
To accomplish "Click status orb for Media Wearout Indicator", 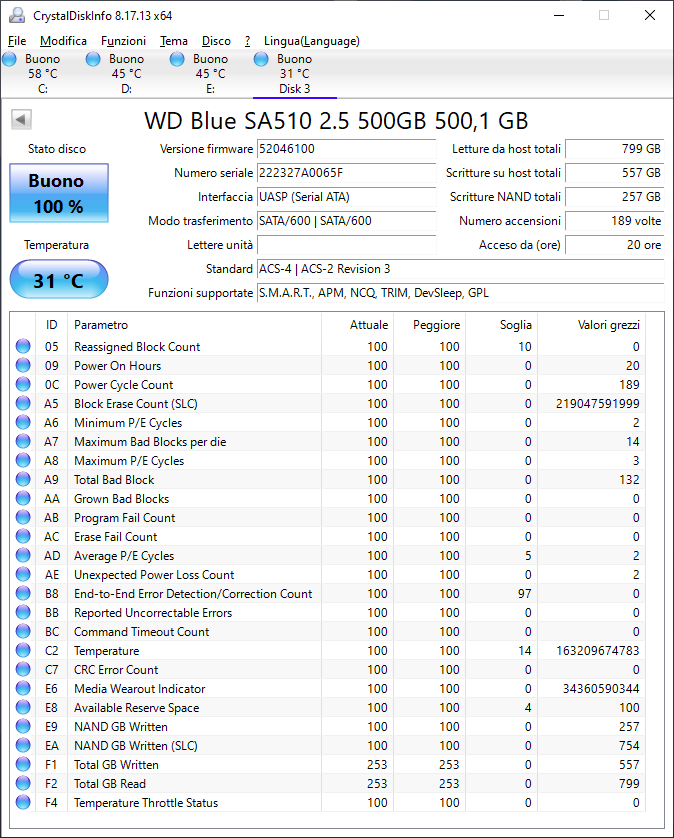I will point(23,688).
